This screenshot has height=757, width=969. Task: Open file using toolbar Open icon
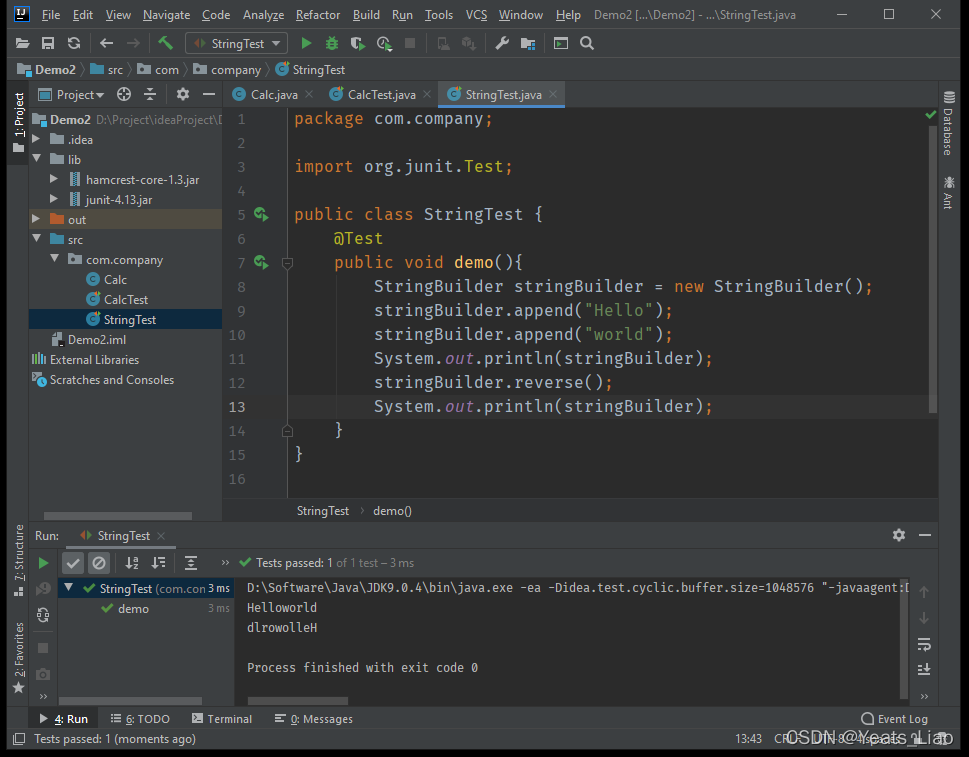click(22, 43)
